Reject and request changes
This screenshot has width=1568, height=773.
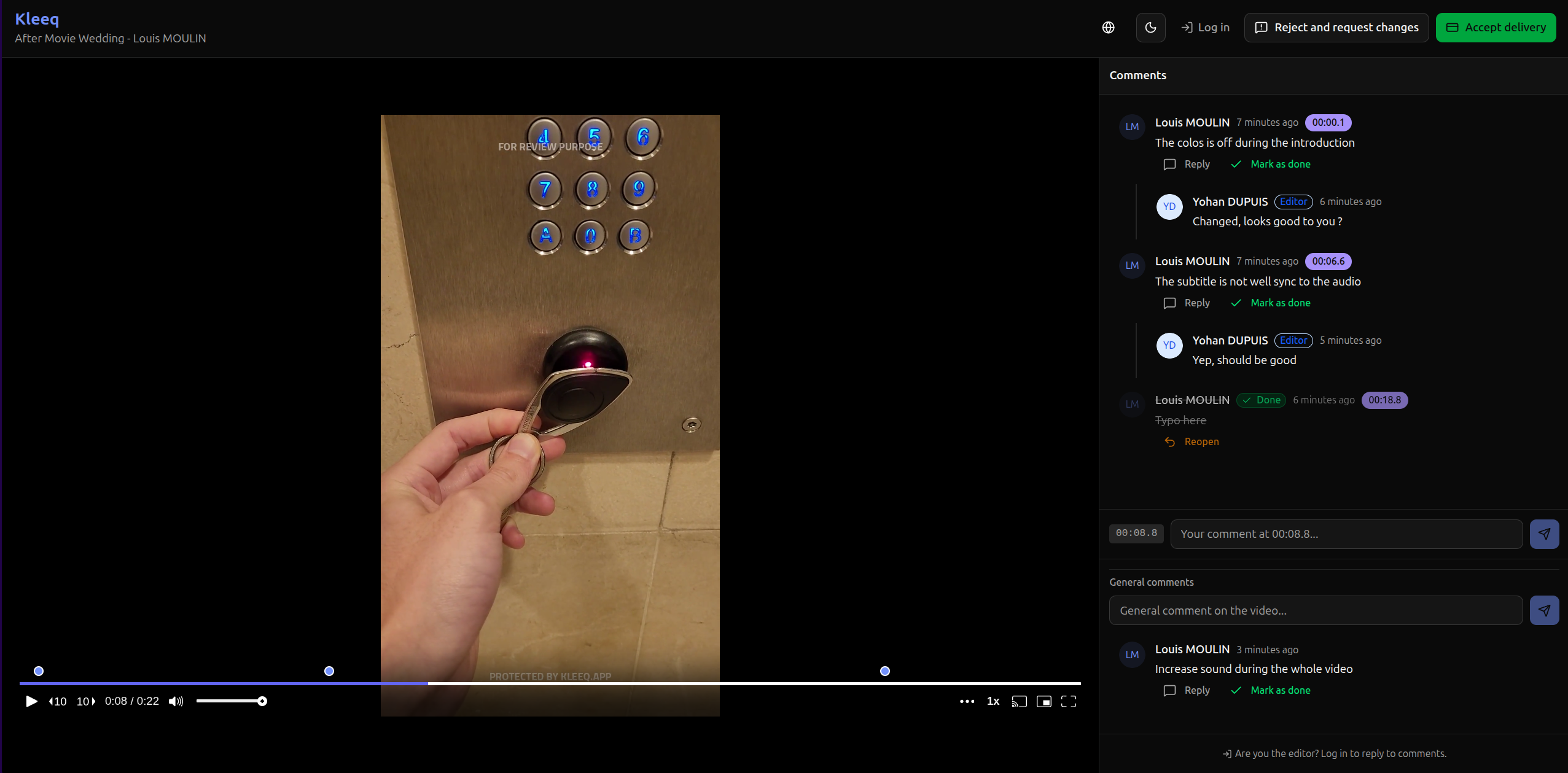click(x=1336, y=27)
